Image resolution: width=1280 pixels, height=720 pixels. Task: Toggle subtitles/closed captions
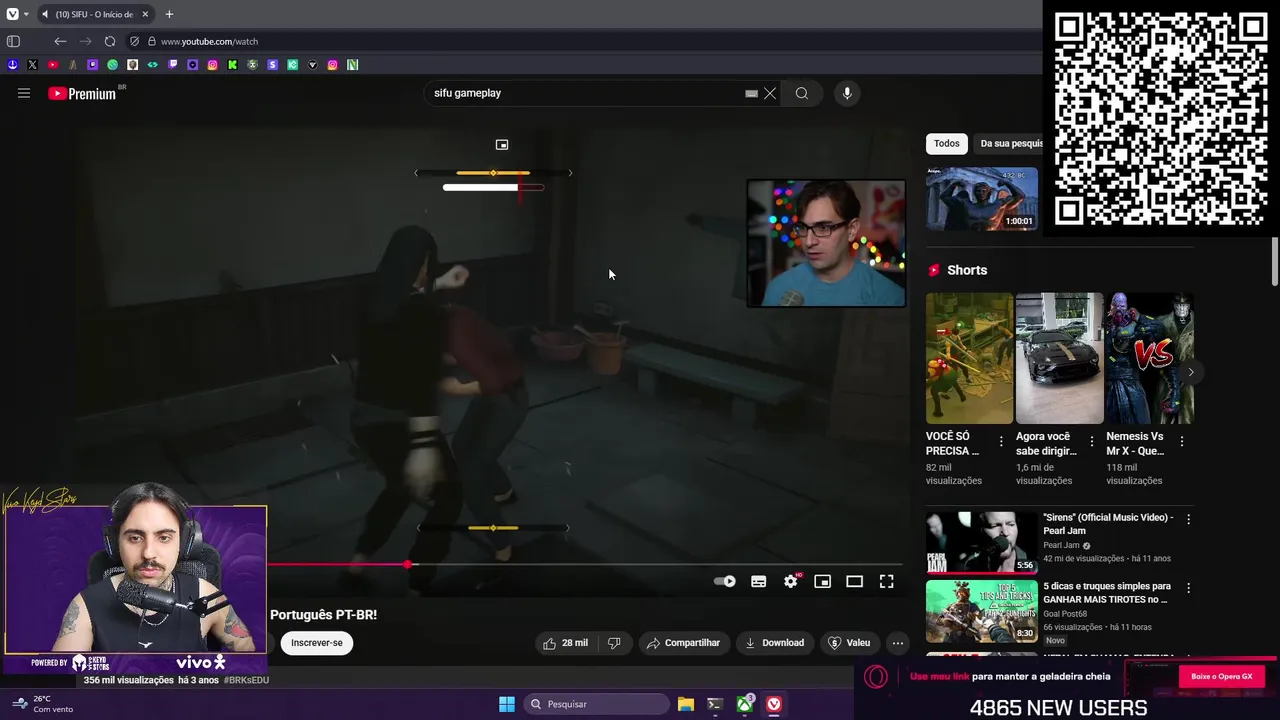[759, 581]
